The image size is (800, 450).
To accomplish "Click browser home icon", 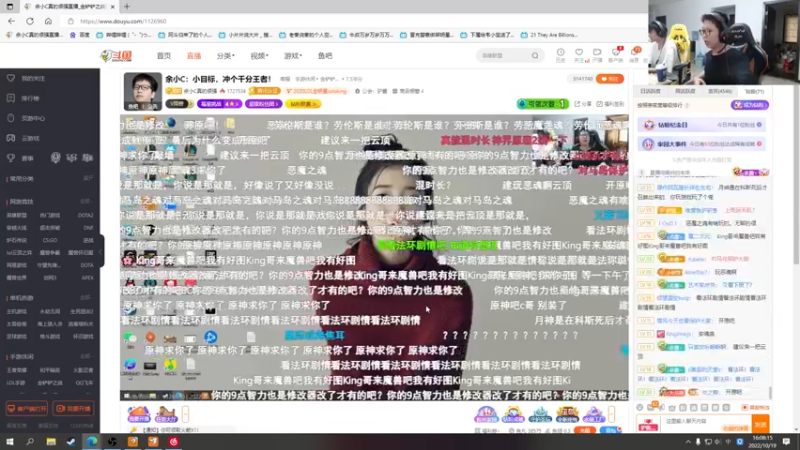I will (48, 21).
